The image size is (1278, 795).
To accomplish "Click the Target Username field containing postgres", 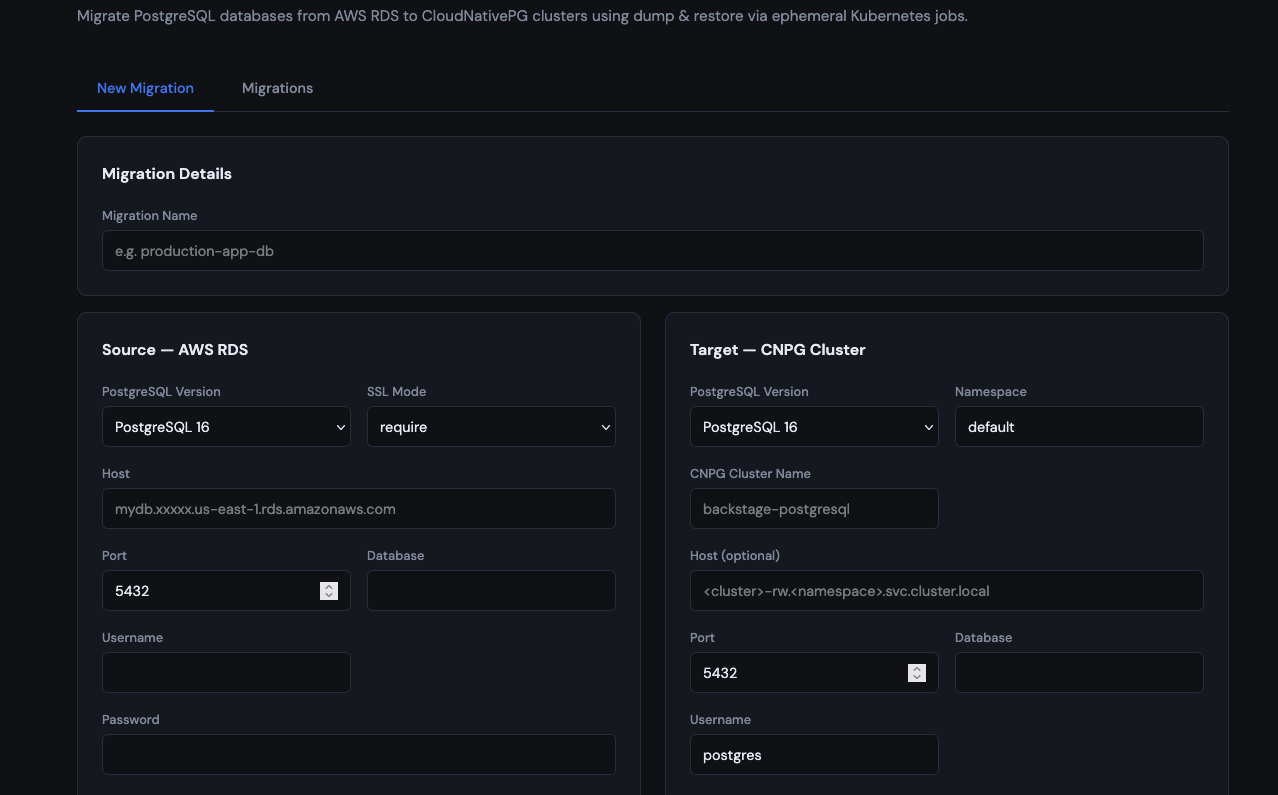I will [x=814, y=755].
